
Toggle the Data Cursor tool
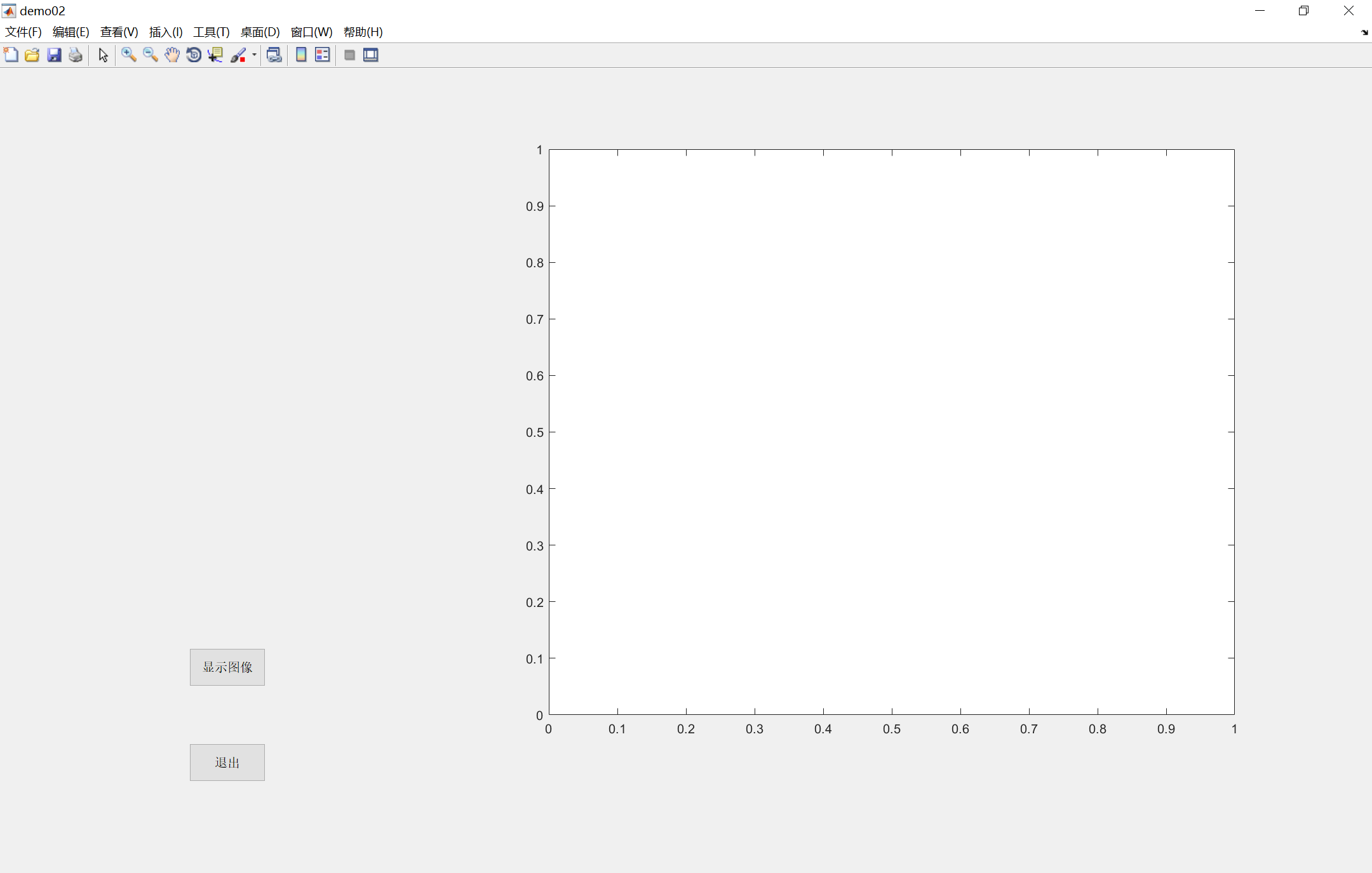(216, 55)
